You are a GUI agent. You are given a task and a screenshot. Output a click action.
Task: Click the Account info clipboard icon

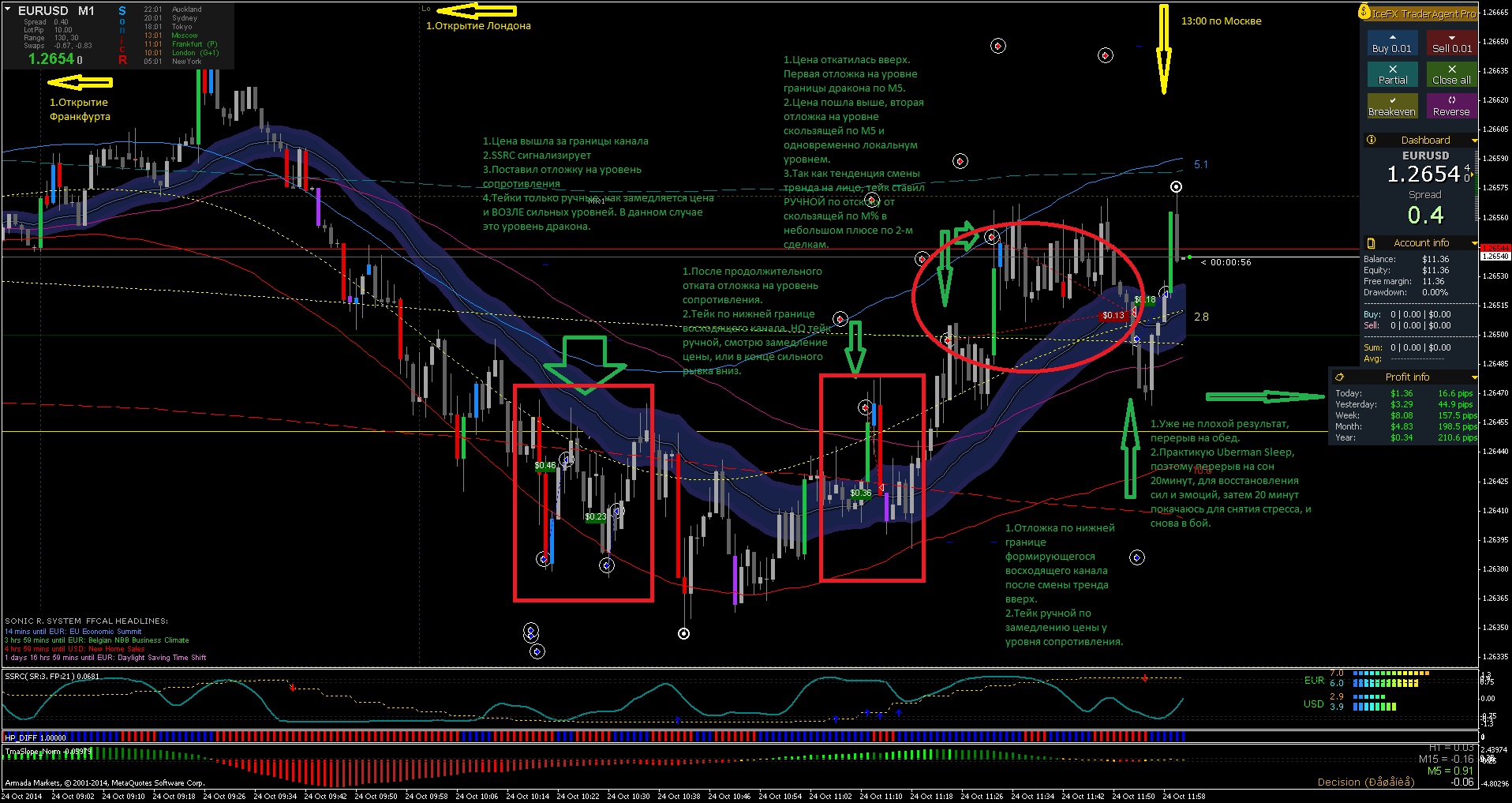point(1372,243)
